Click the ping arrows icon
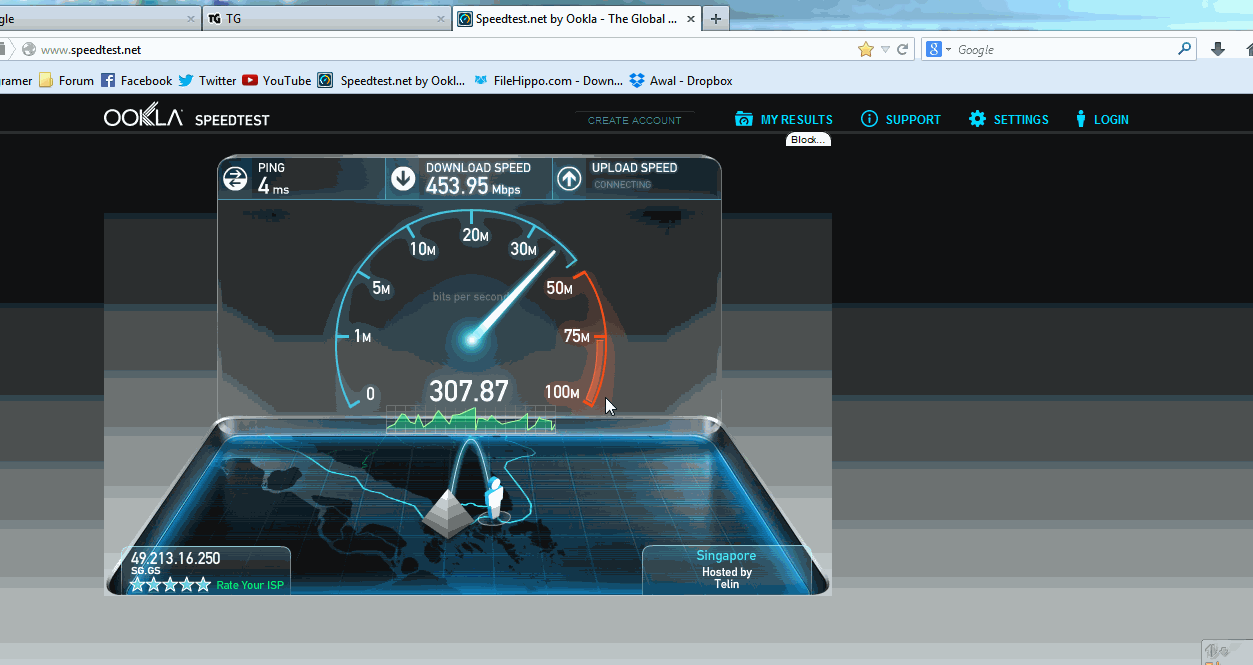The height and width of the screenshot is (665, 1253). pyautogui.click(x=235, y=179)
